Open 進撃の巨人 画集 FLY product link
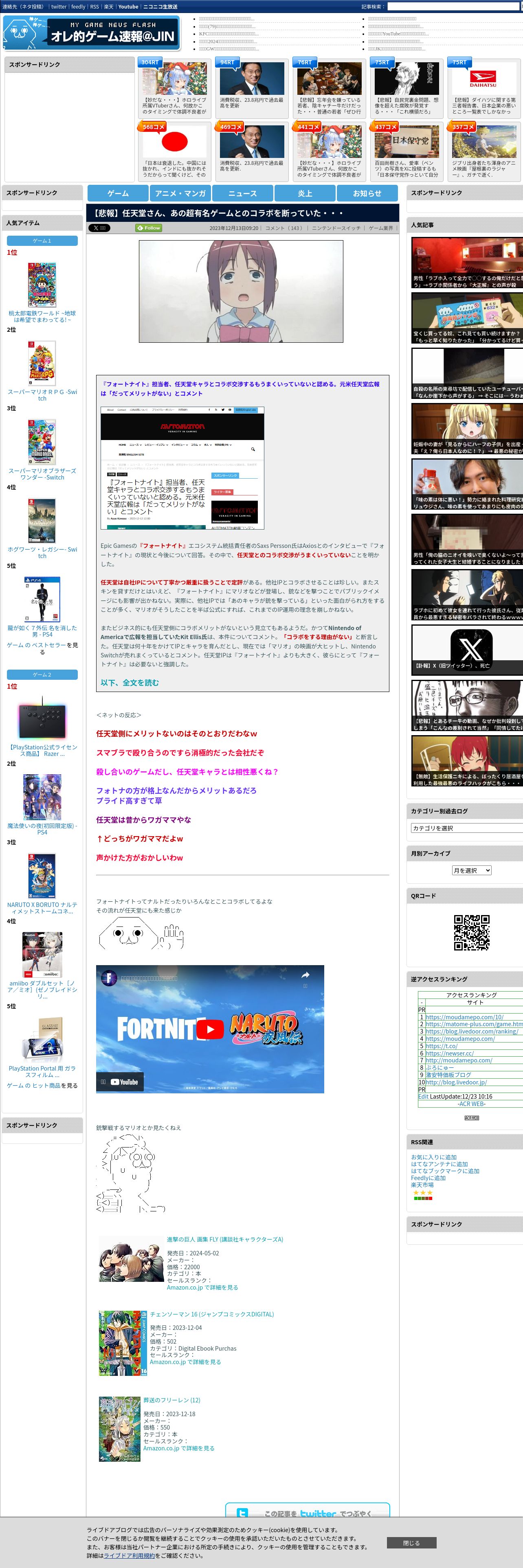 coord(225,1240)
